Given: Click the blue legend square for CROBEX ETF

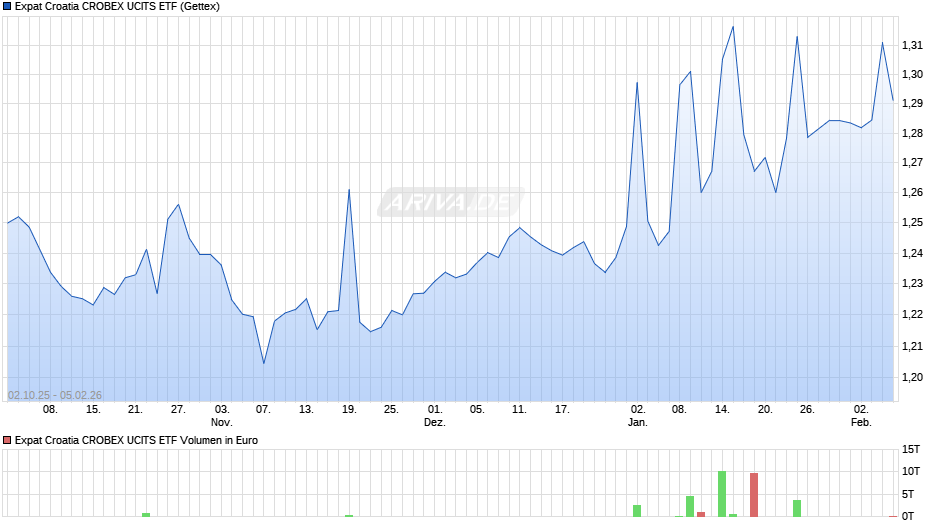Looking at the screenshot, I should [7, 7].
